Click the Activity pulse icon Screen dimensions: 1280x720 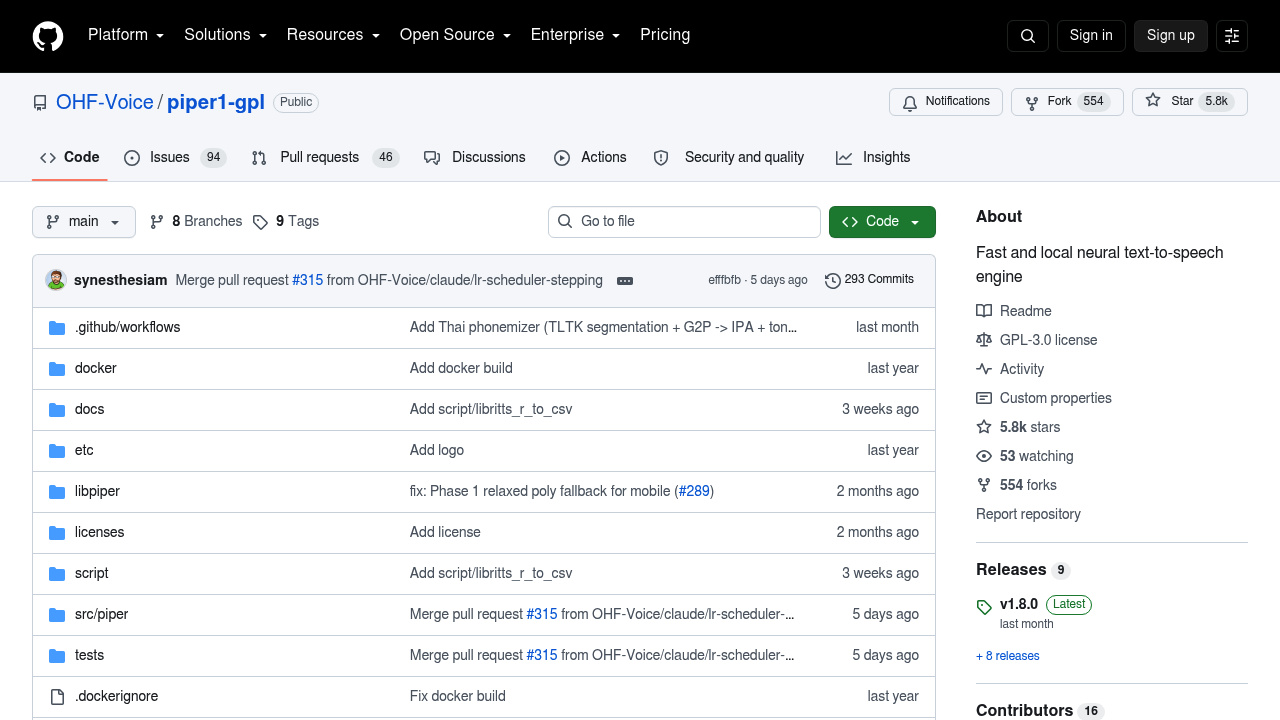984,369
